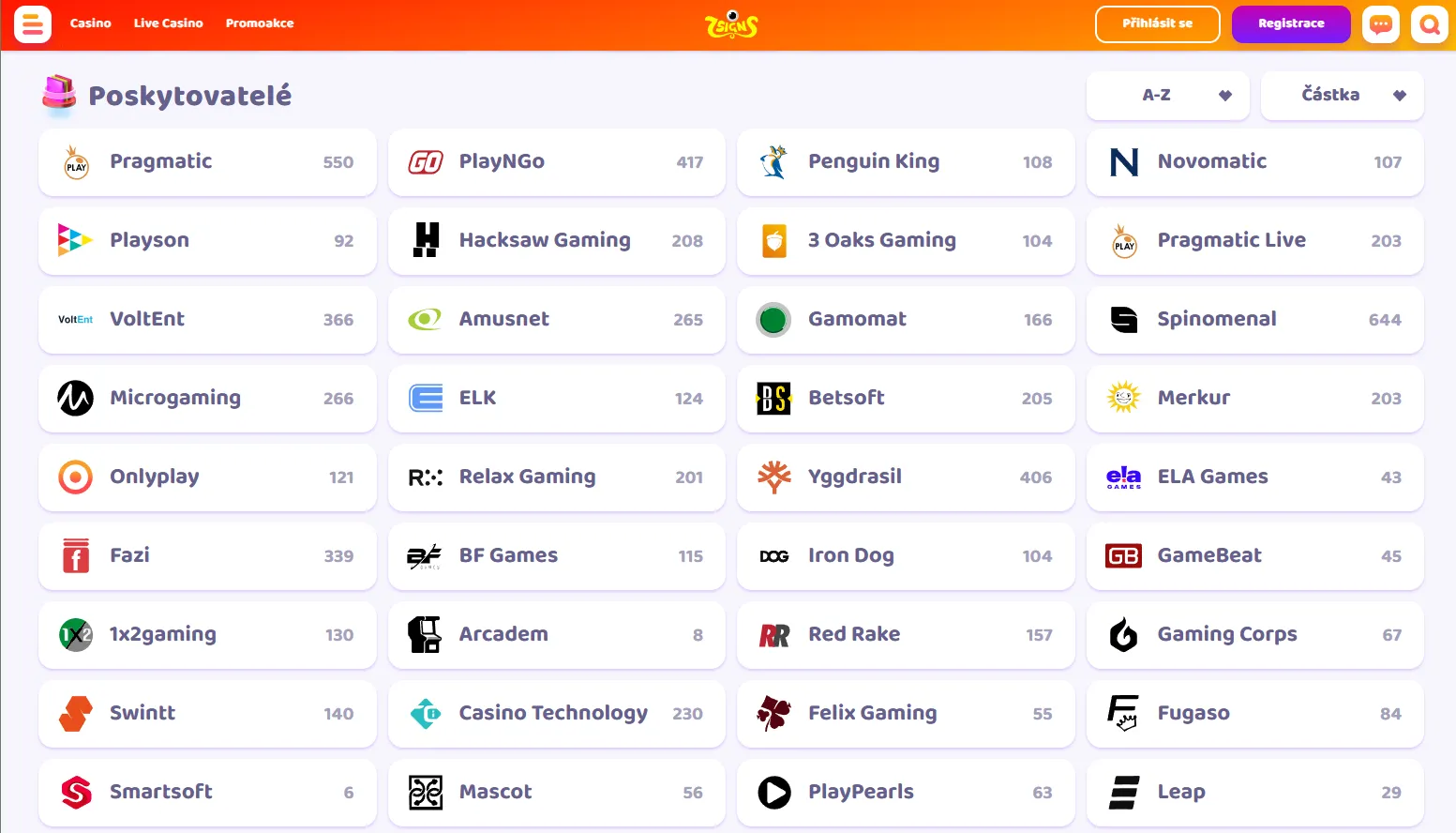Select the Relax Gaming provider card
The width and height of the screenshot is (1456, 833).
(556, 477)
